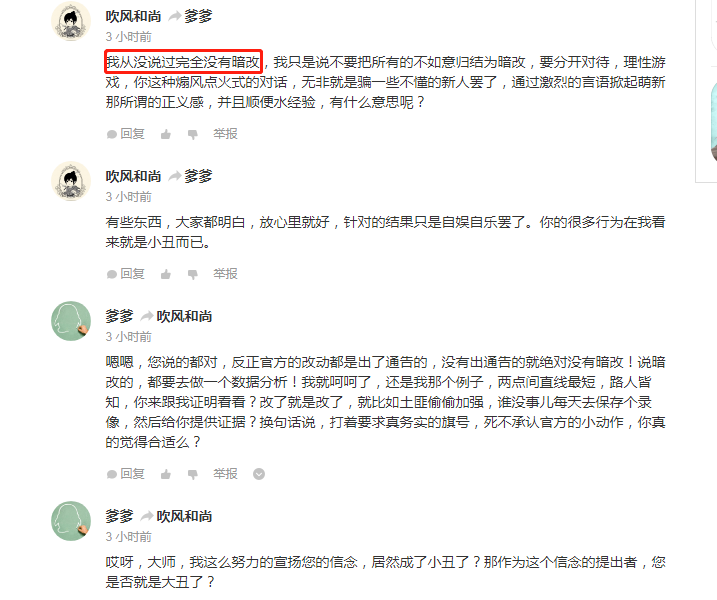717x600 pixels.
Task: Report the first comment via 举报
Action: tap(225, 134)
